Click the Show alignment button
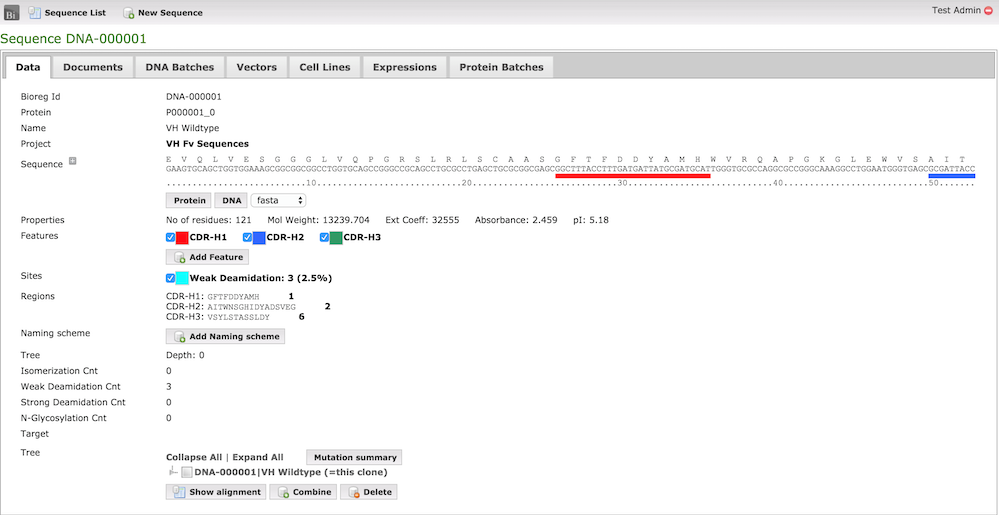 coord(217,492)
